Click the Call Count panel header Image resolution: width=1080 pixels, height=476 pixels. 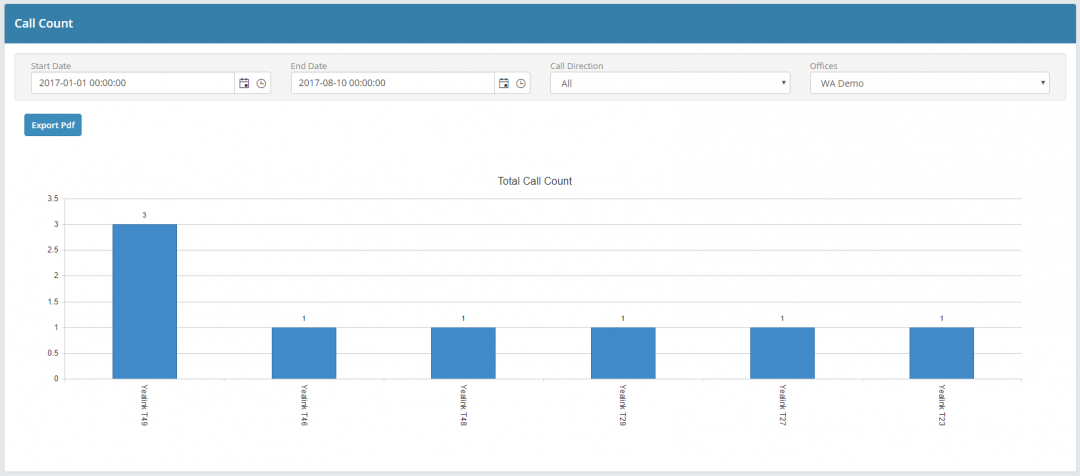pyautogui.click(x=43, y=22)
